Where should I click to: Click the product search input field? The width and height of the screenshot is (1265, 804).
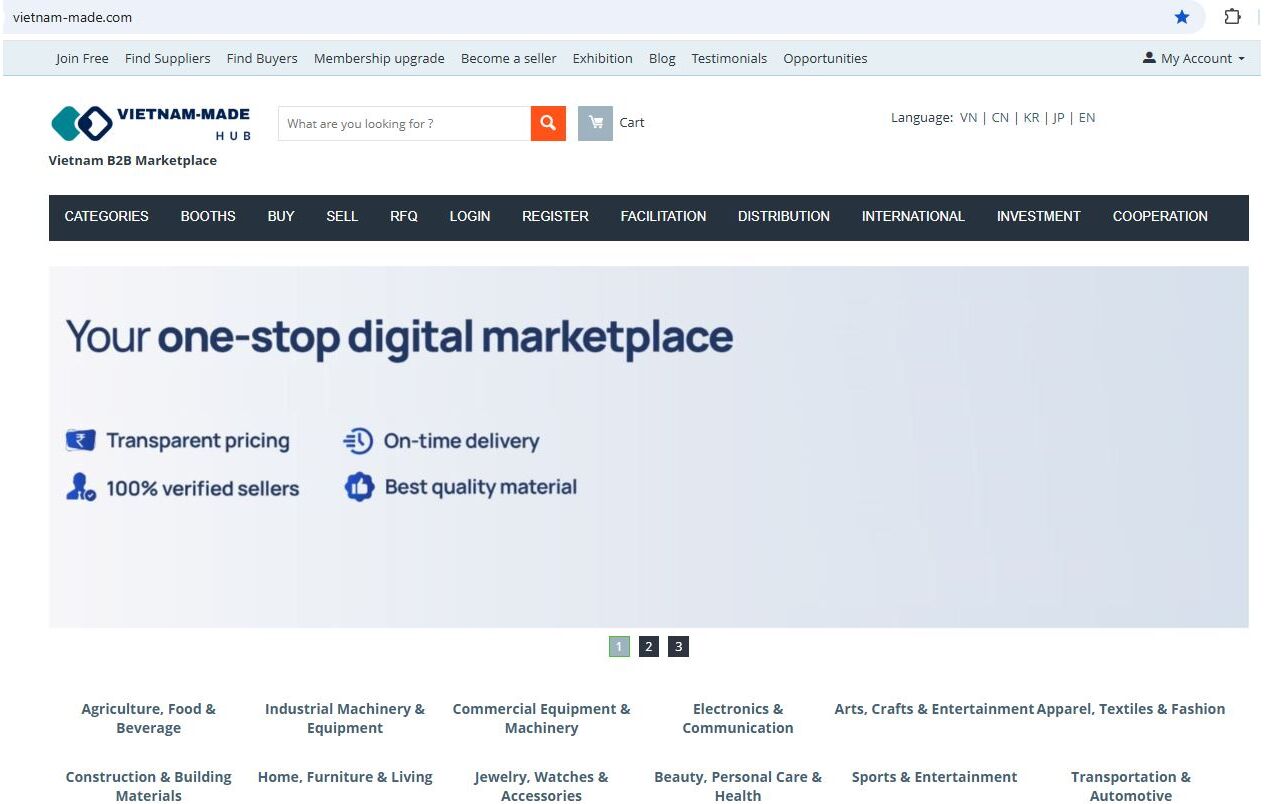pyautogui.click(x=404, y=124)
